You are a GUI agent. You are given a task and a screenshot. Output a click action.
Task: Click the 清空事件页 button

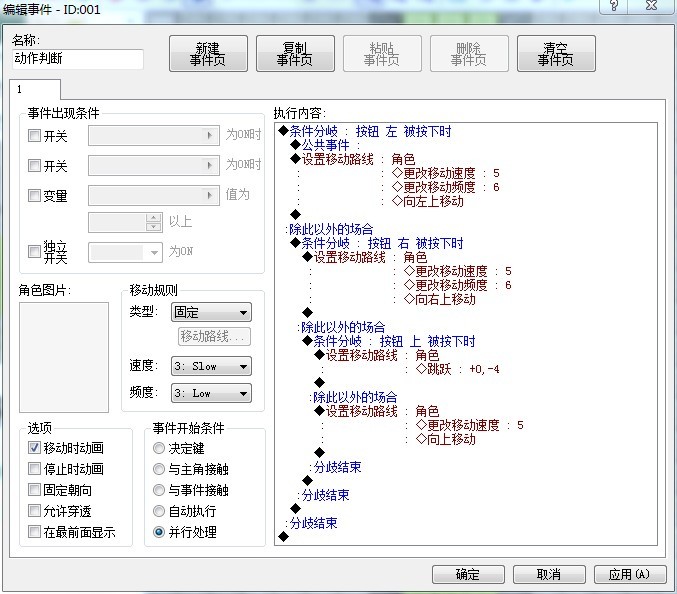(556, 54)
